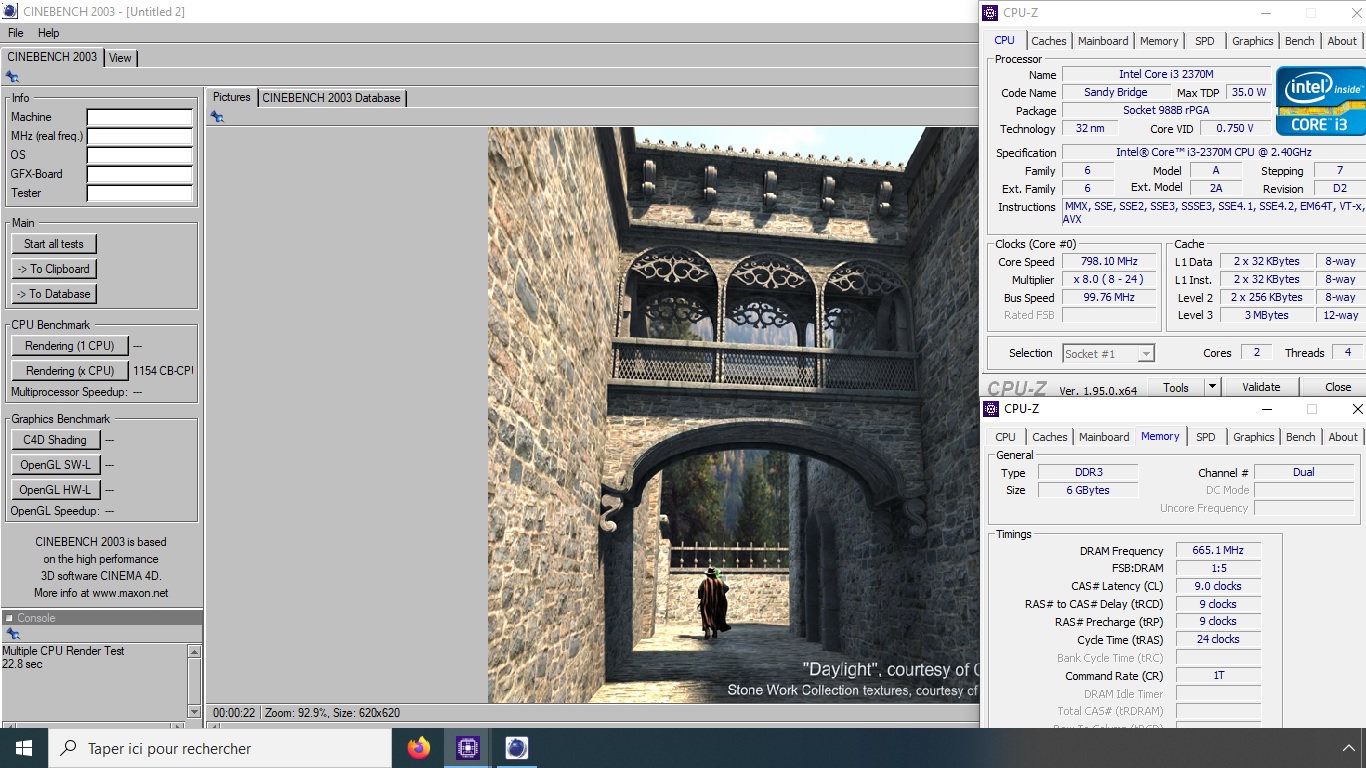Expand the Socket #1 selection dropdown
1366x768 pixels.
pyautogui.click(x=1146, y=354)
